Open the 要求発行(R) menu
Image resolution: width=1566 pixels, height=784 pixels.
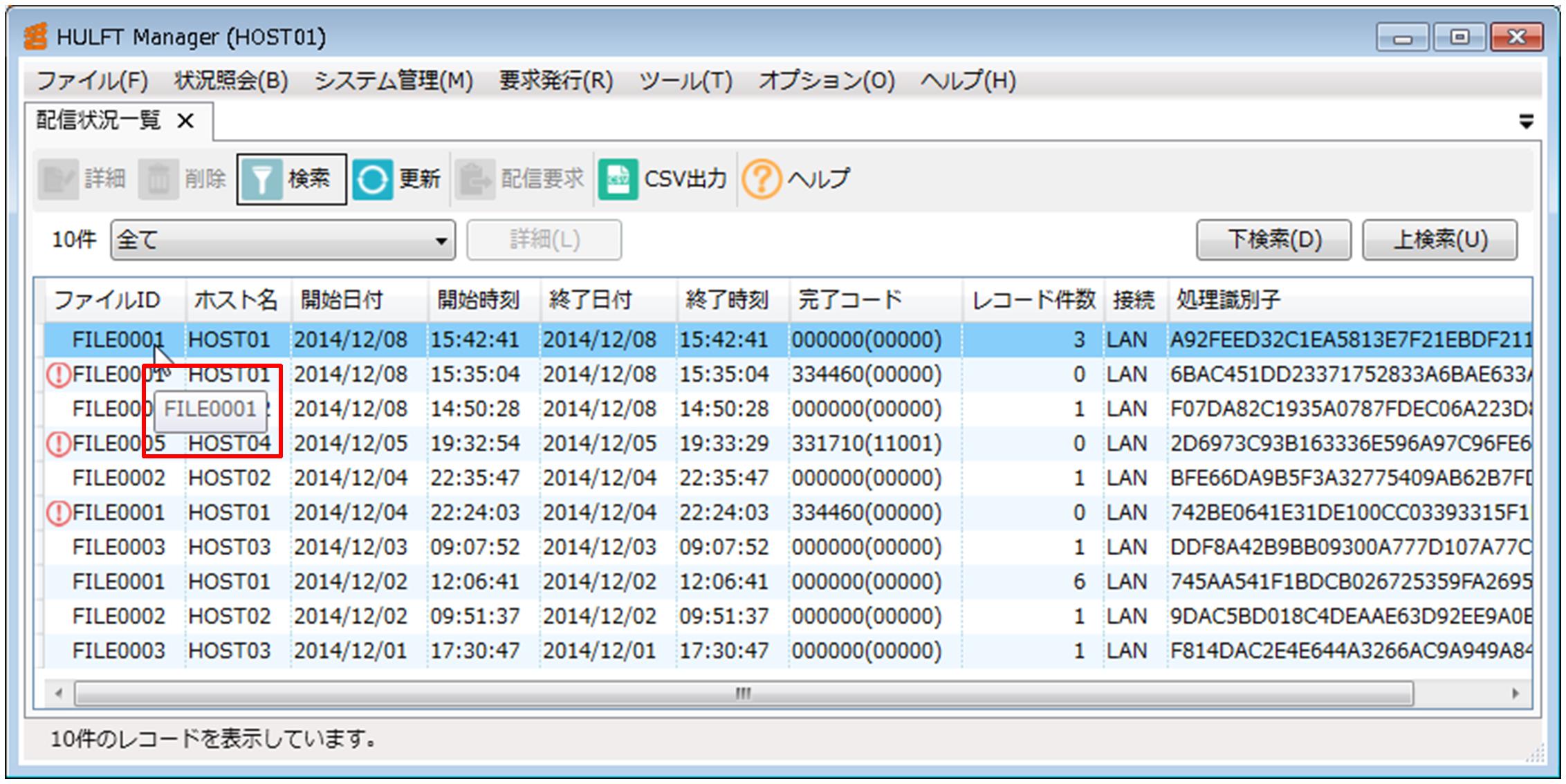pyautogui.click(x=556, y=81)
